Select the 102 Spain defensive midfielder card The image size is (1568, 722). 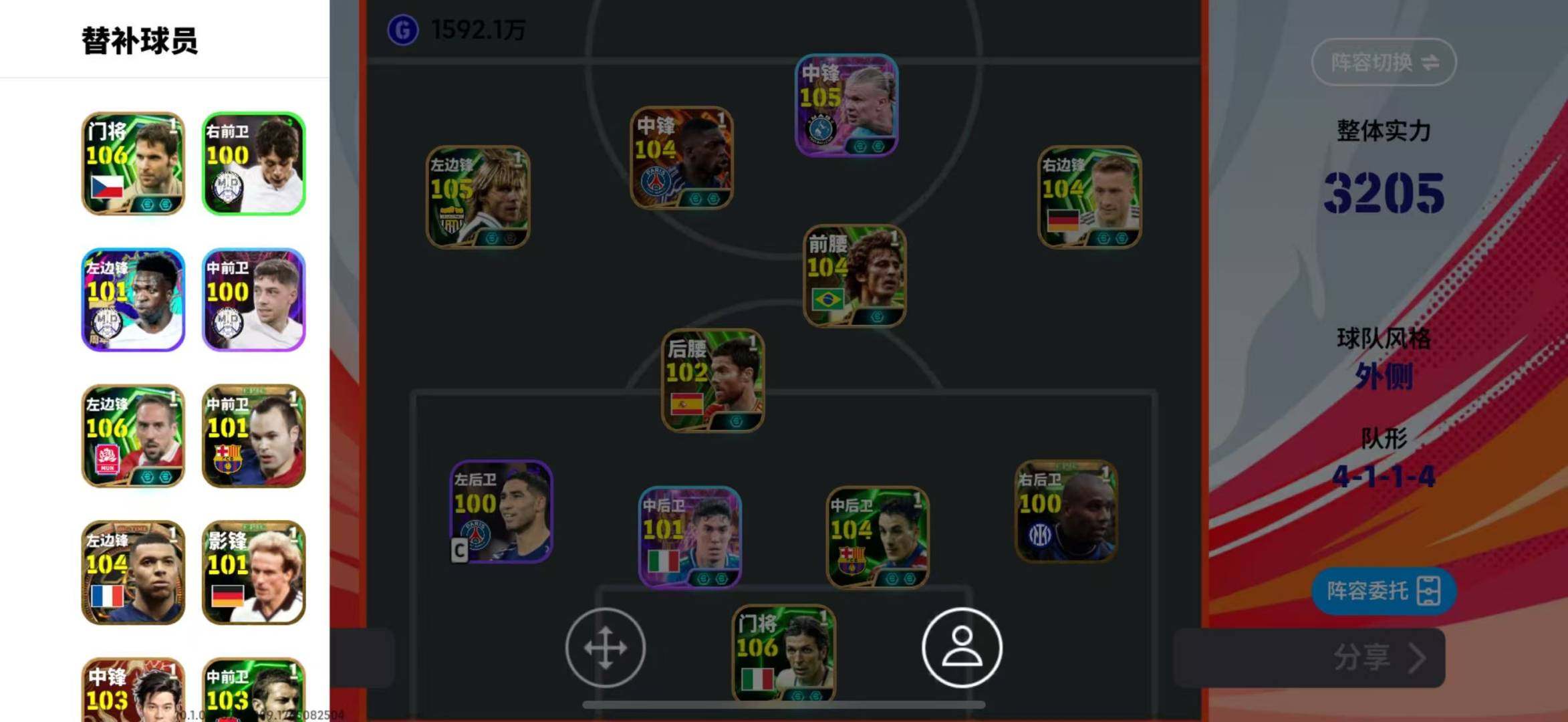coord(712,380)
